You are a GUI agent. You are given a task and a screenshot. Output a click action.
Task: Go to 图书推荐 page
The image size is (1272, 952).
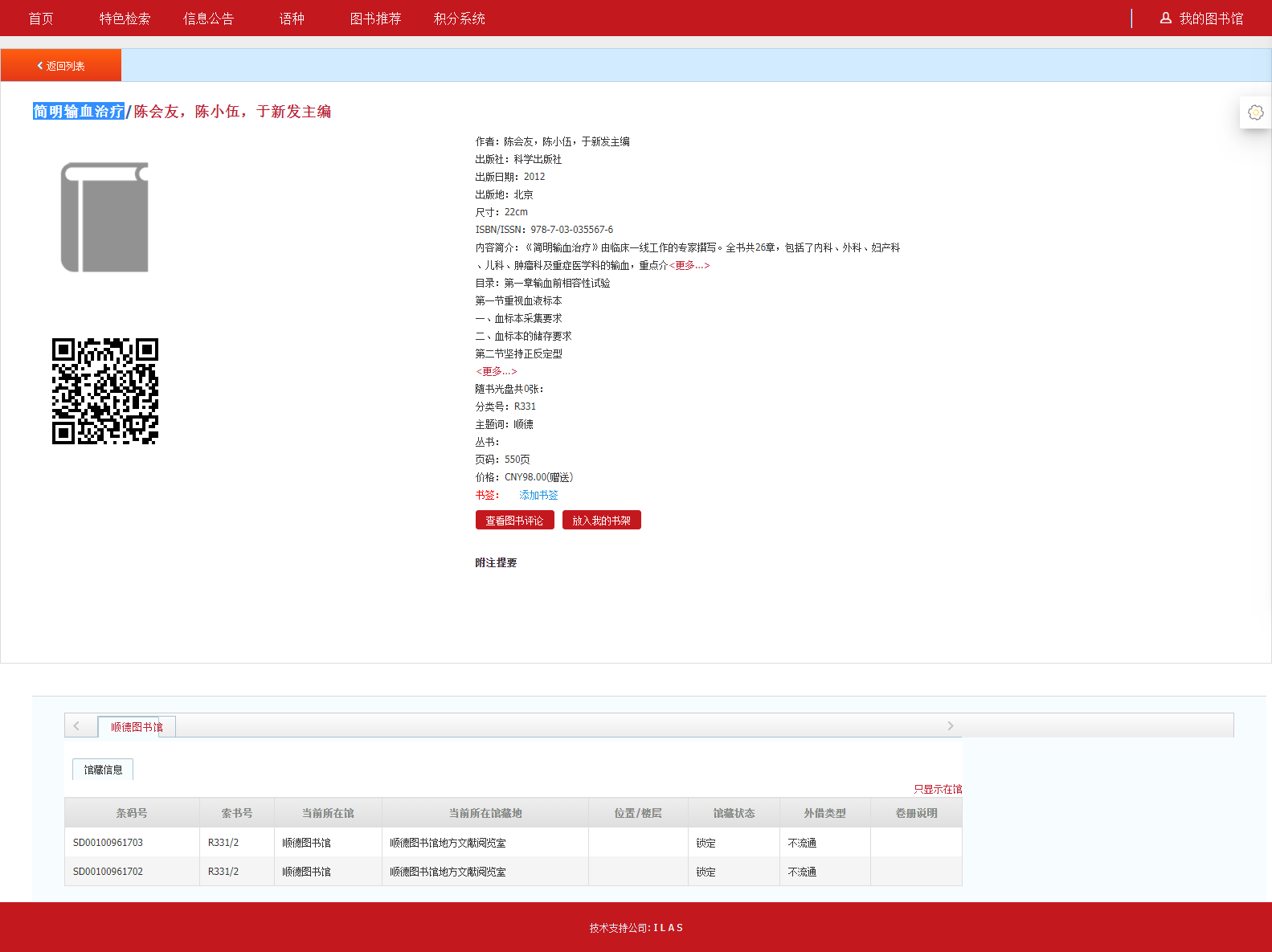[375, 18]
